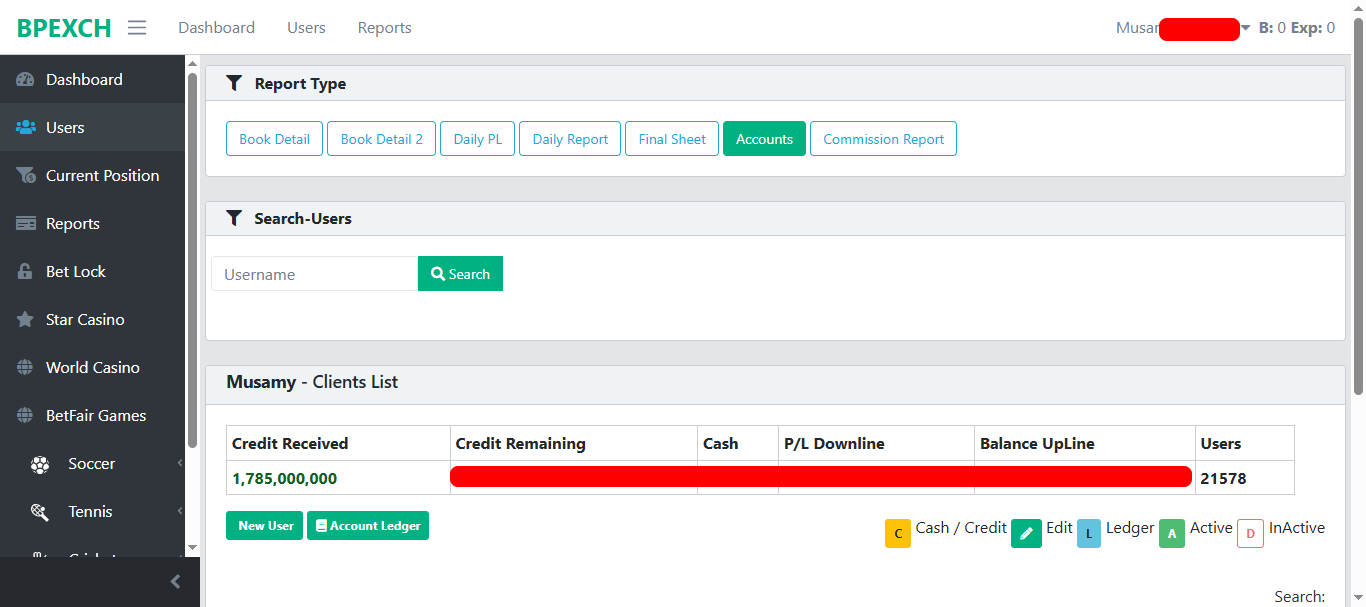Open the user account dropdown arrow
1366x607 pixels.
coord(1246,28)
